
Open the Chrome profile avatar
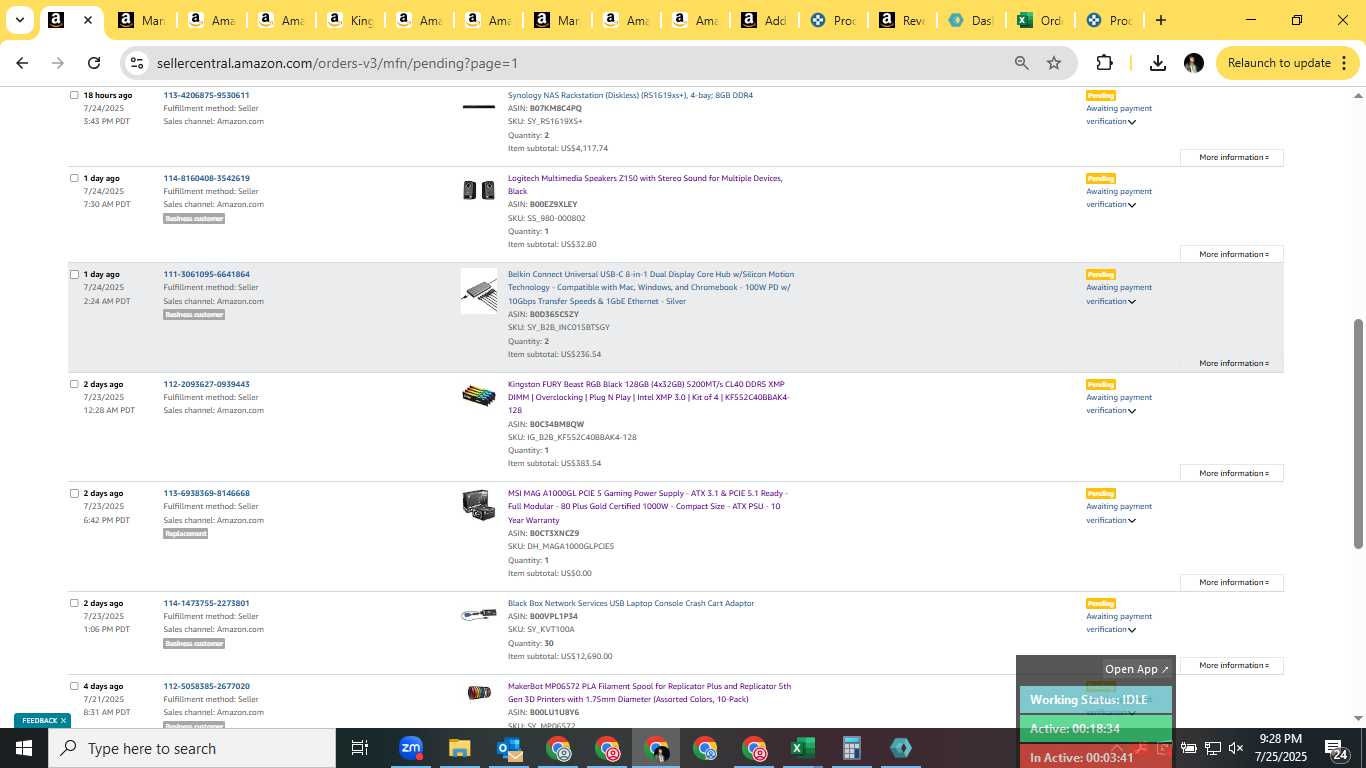(x=1194, y=63)
